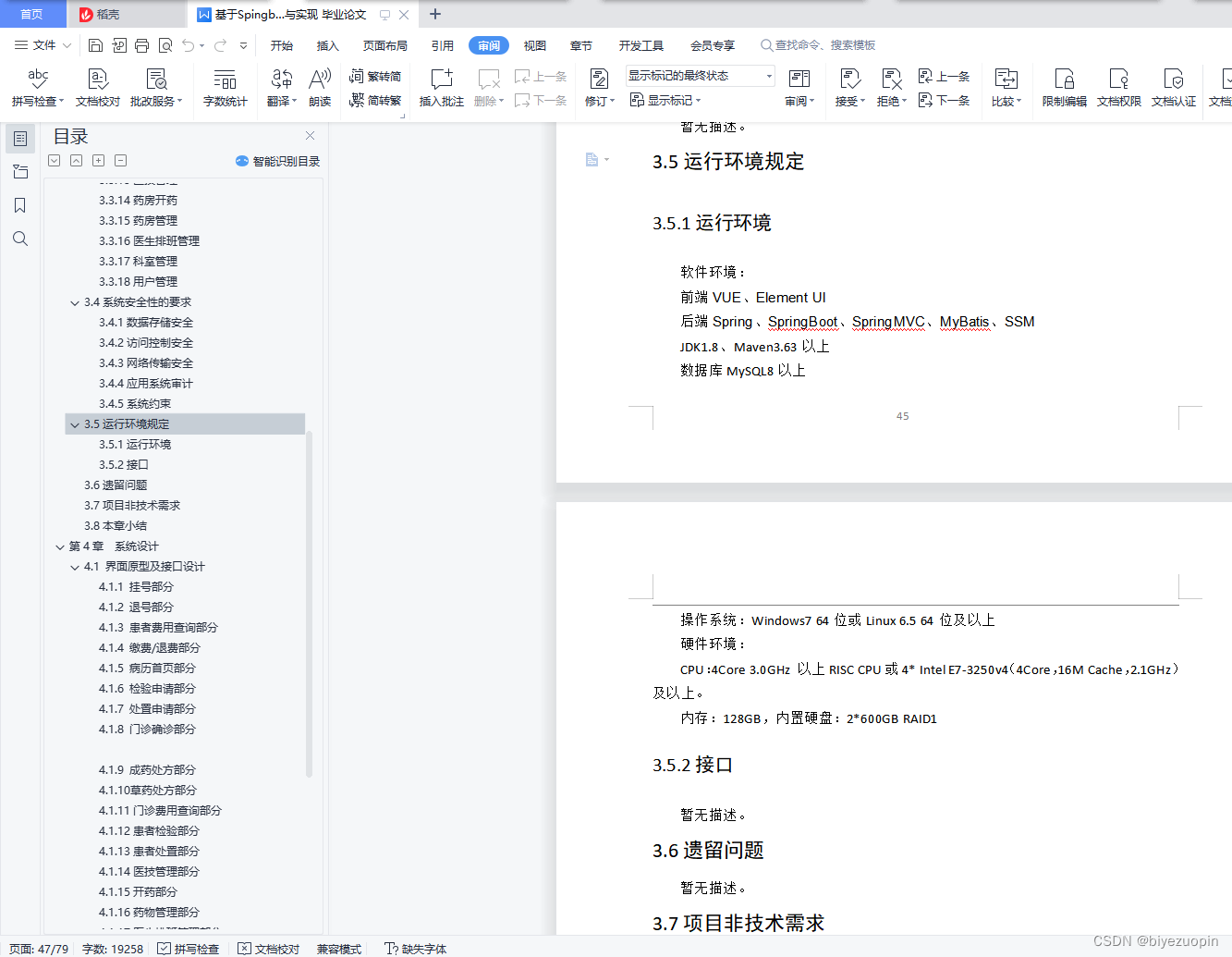
Task: Collapse the 3.5 运行环境规定 outline node
Action: [75, 424]
